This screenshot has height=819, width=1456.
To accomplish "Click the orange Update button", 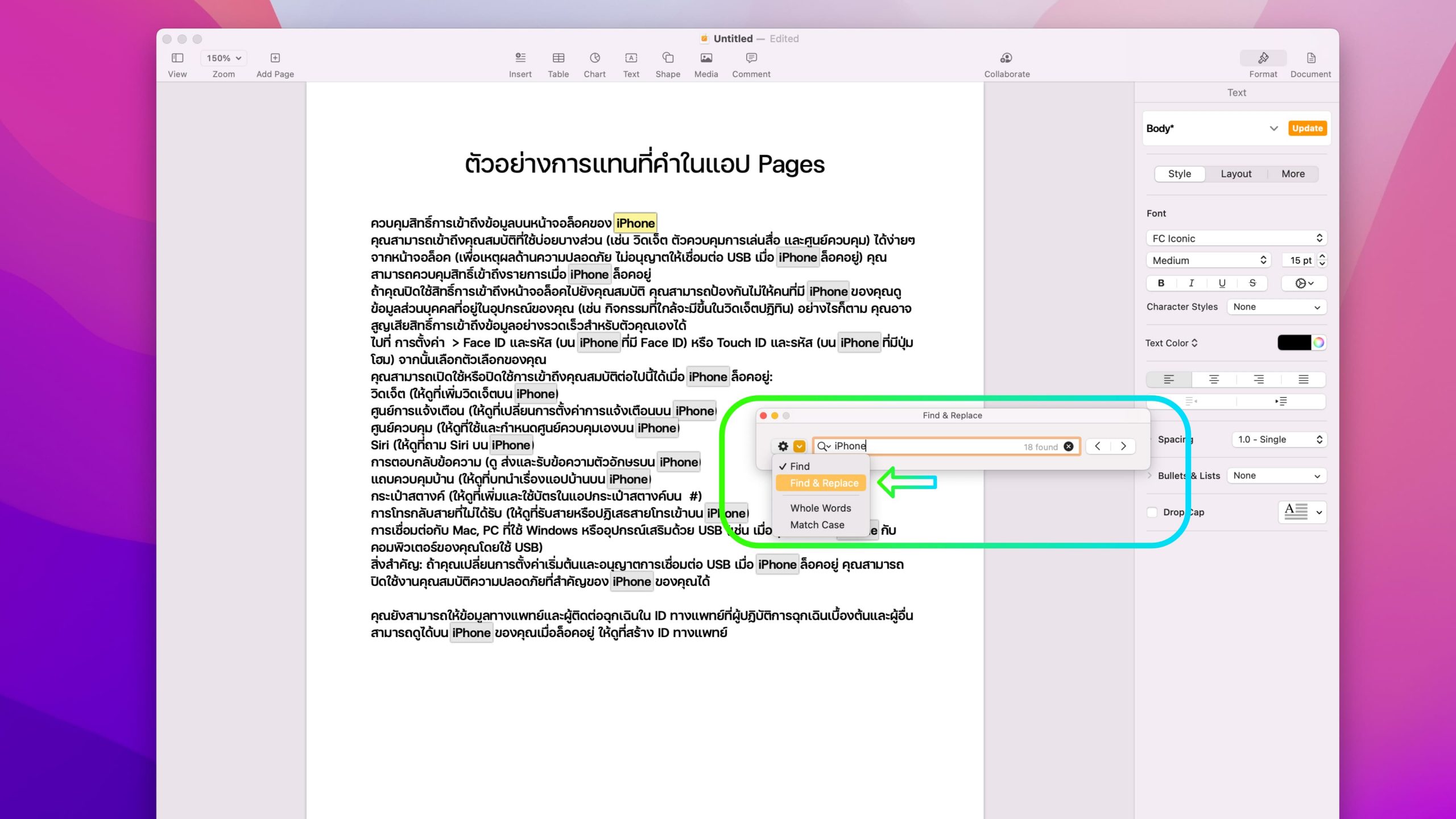I will point(1307,129).
